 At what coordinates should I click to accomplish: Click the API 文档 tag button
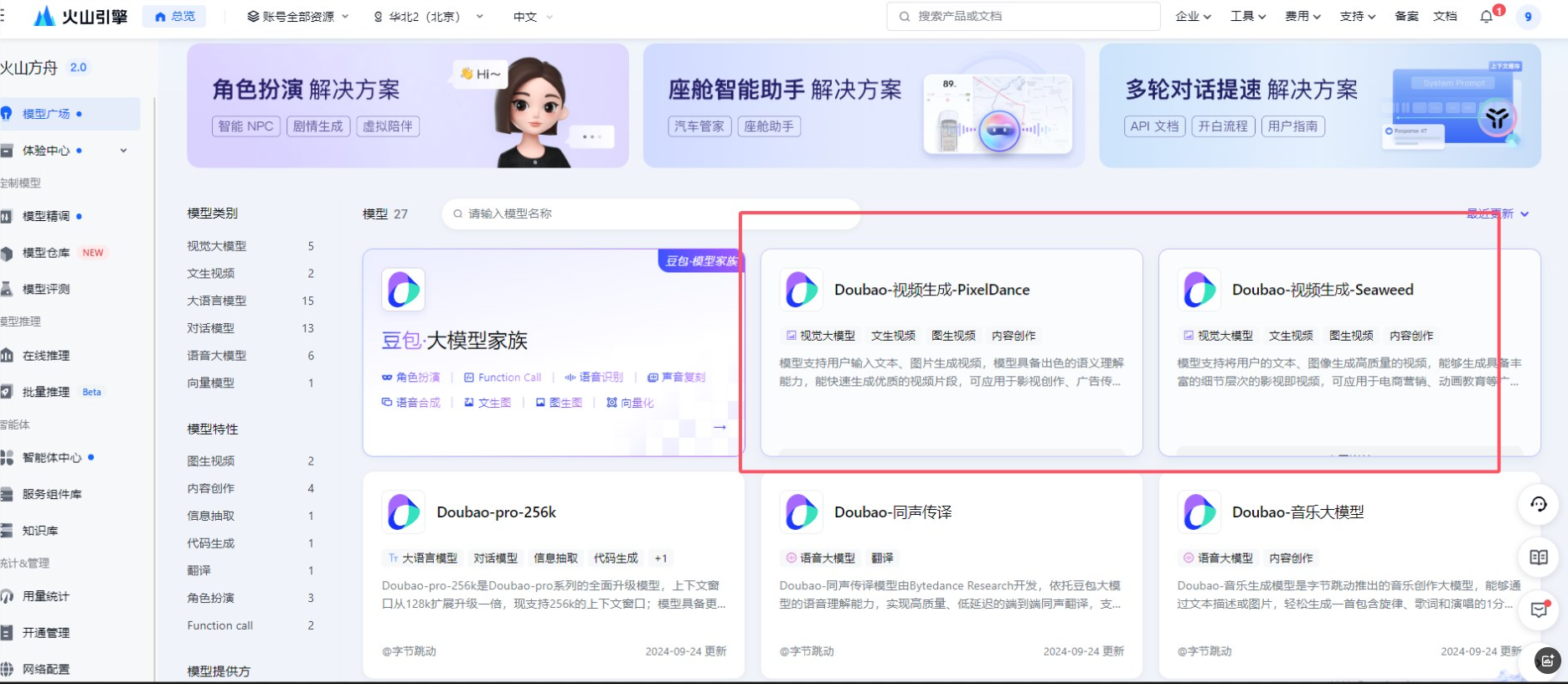pos(1154,126)
